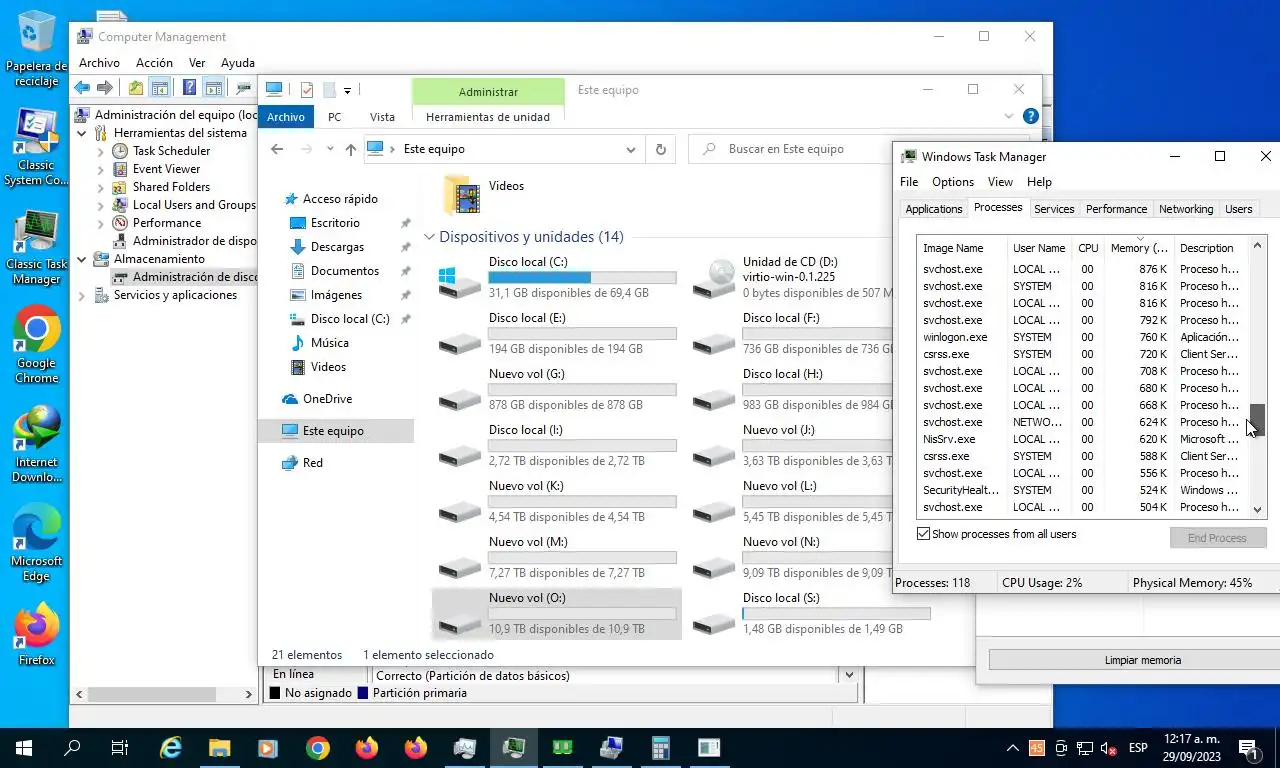Viewport: 1280px width, 768px height.
Task: Open the notification center in taskbar
Action: [1247, 747]
